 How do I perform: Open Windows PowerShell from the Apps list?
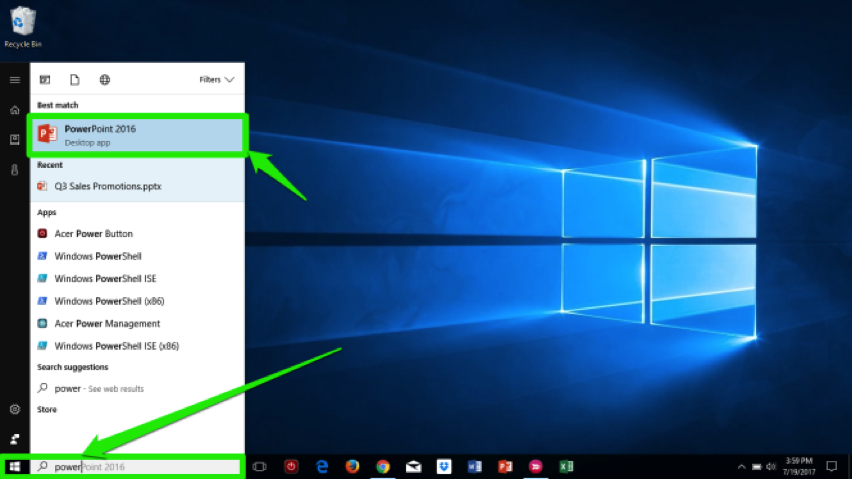(x=138, y=256)
